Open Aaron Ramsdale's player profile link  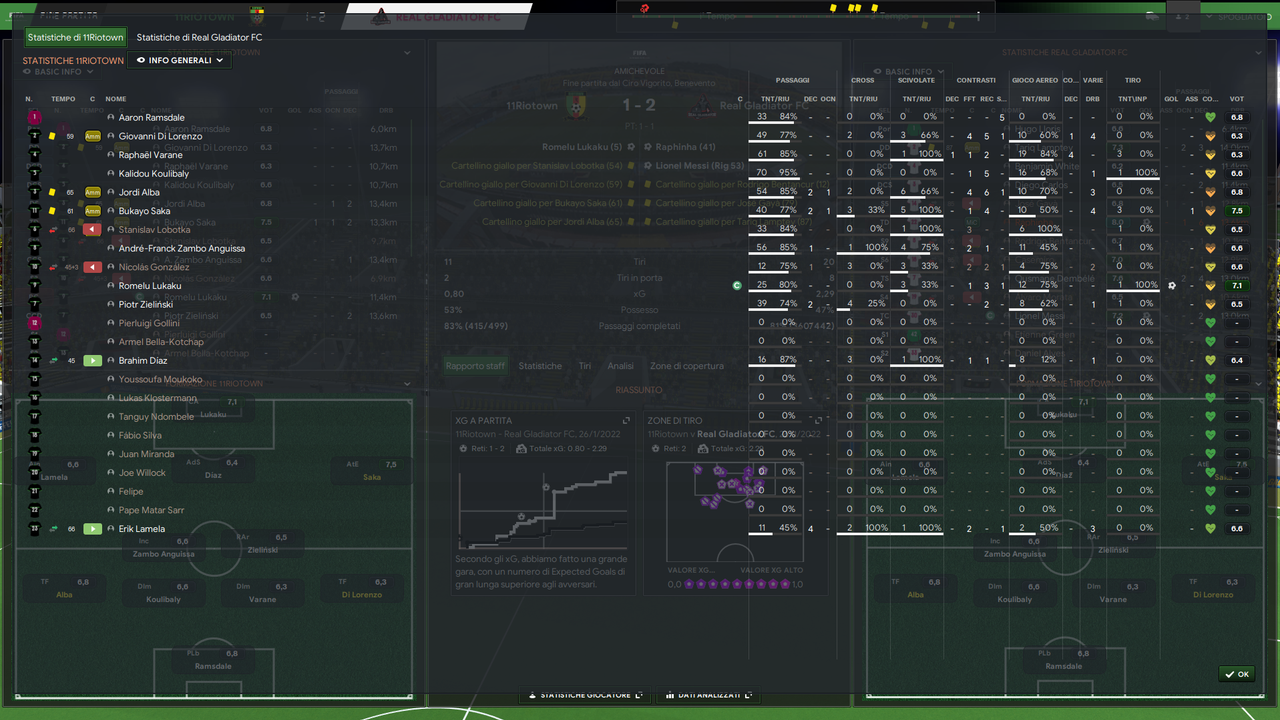[152, 117]
